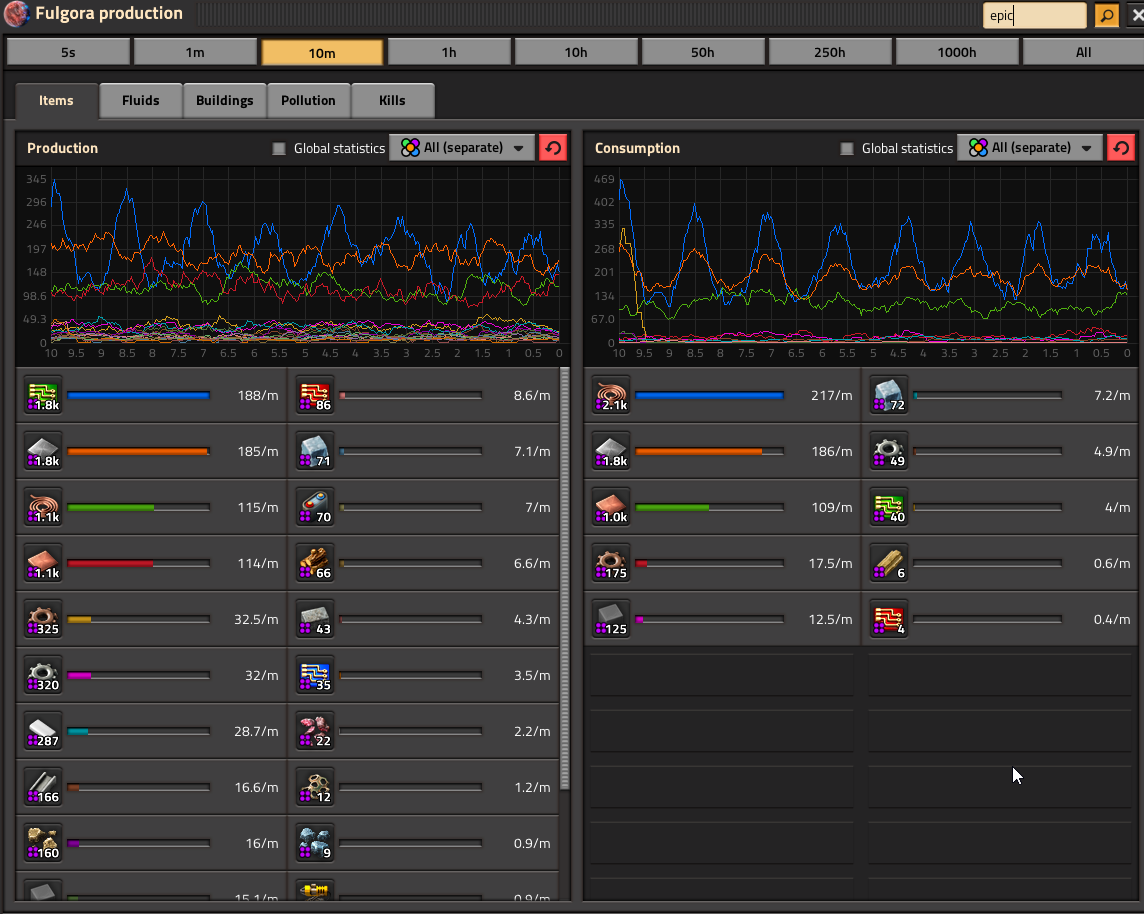Enable Global statistics checkbox in Production panel
Viewport: 1144px width, 914px height.
[279, 148]
